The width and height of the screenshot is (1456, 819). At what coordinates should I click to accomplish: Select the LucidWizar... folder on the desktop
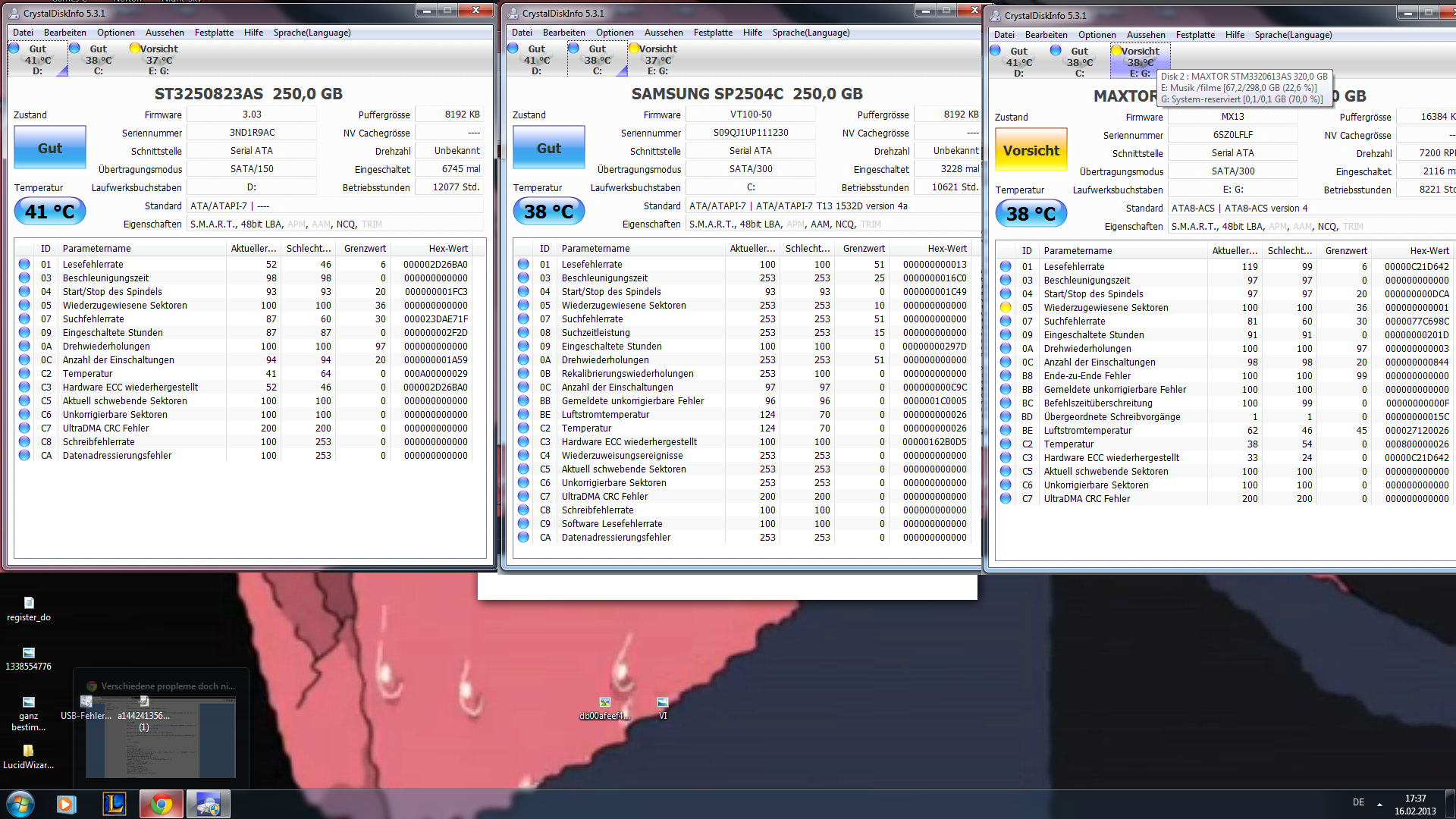coord(28,752)
